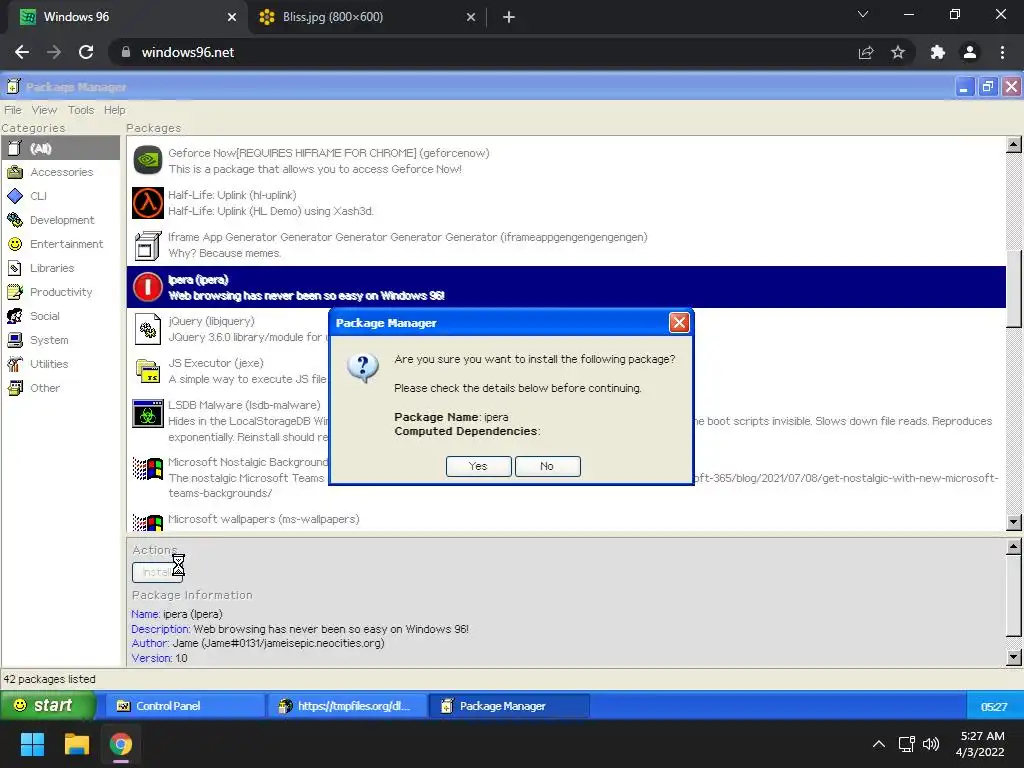Click the package info panel scroll up arrow
The width and height of the screenshot is (1024, 768).
[1014, 547]
